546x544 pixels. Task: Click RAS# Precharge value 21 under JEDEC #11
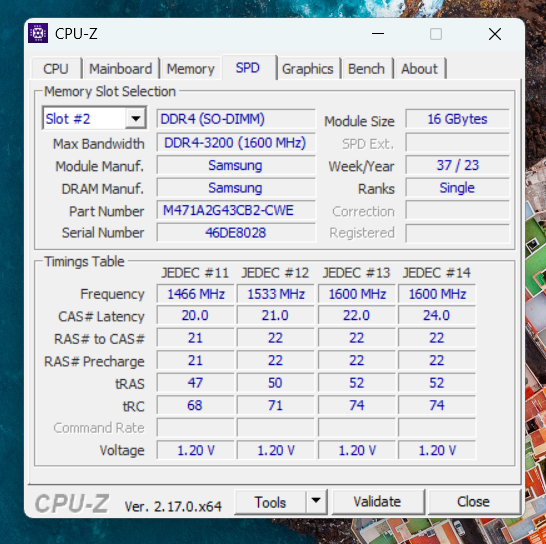coord(195,360)
